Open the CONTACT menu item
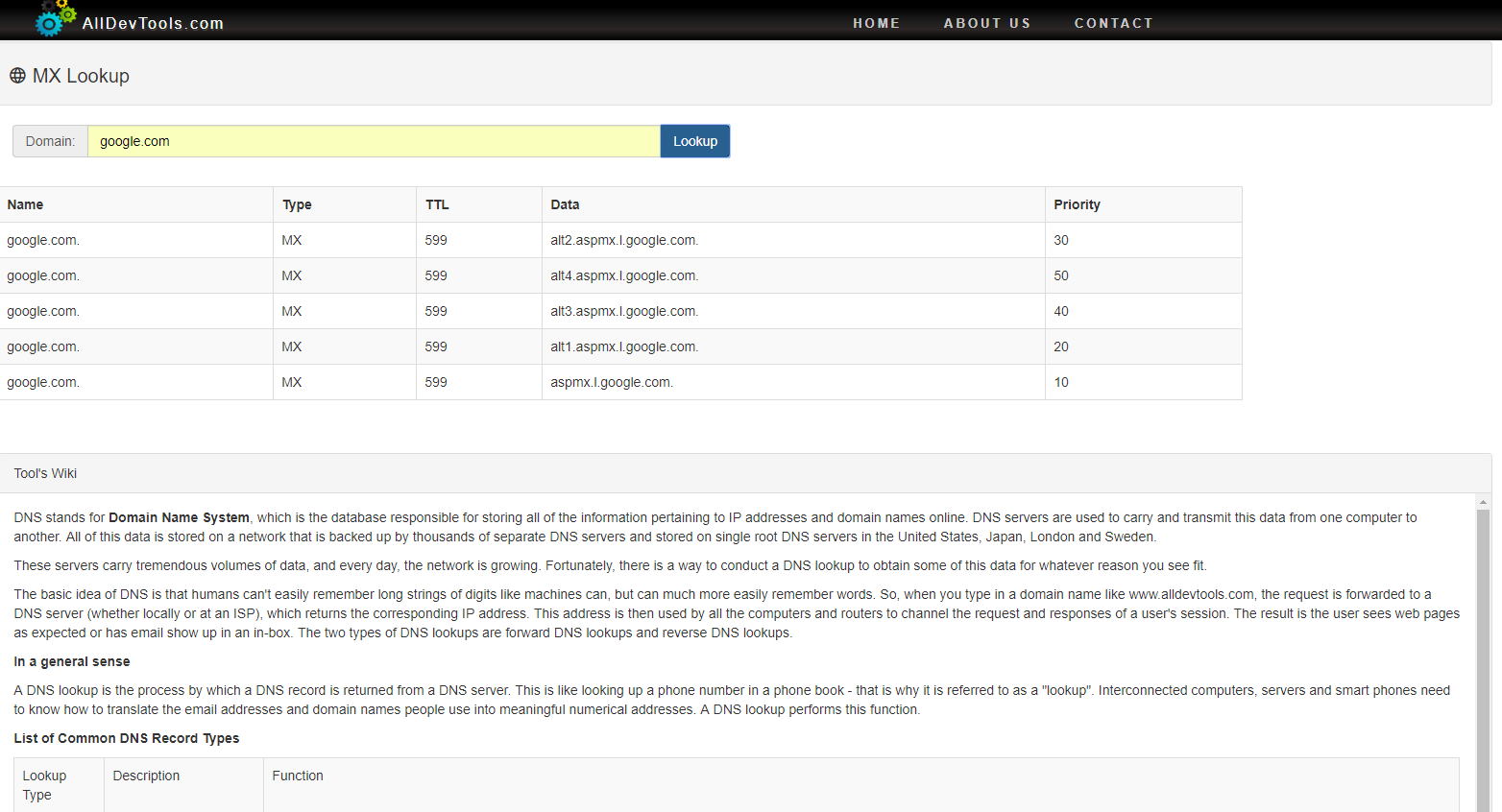This screenshot has width=1502, height=812. [1113, 23]
